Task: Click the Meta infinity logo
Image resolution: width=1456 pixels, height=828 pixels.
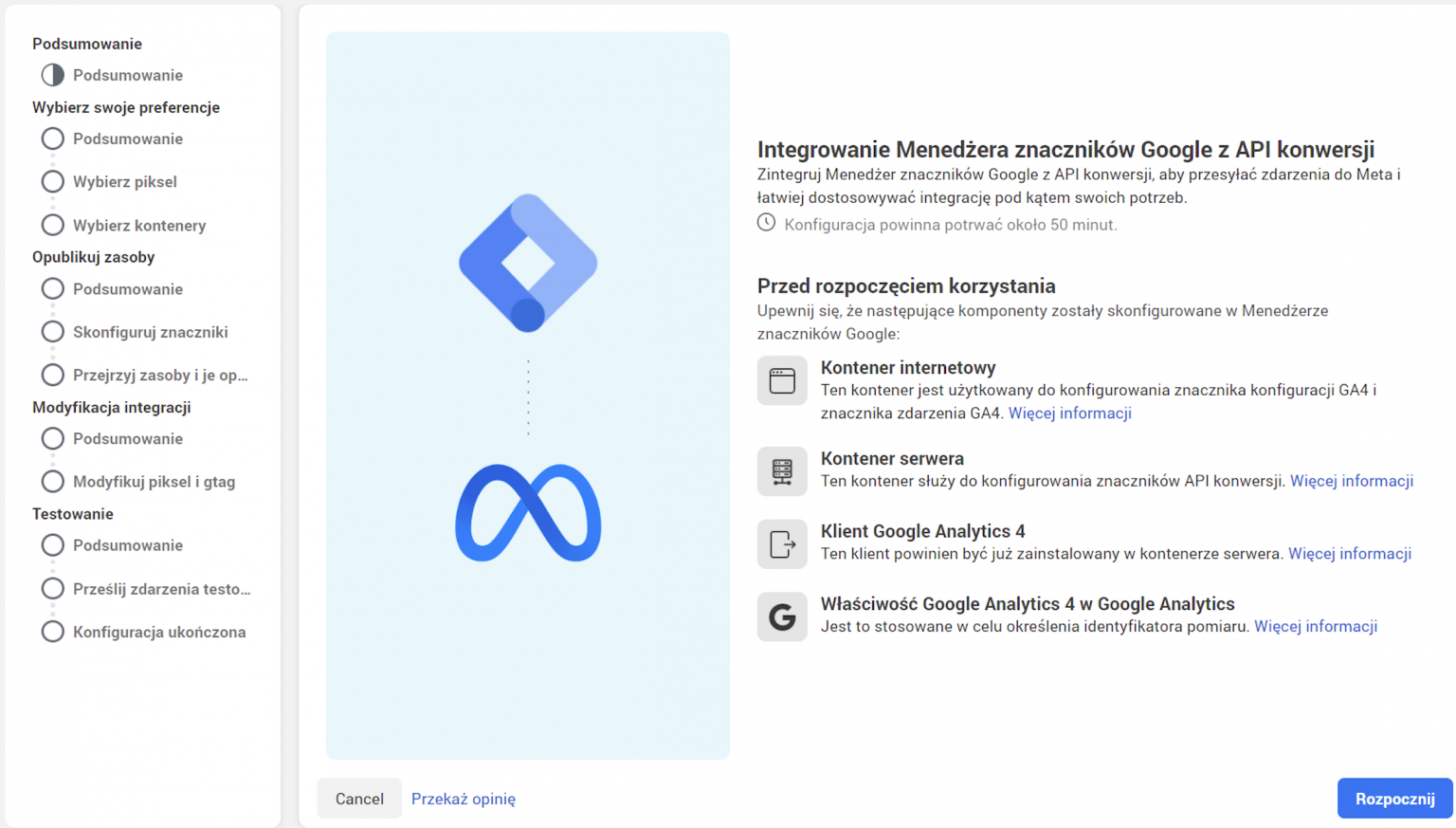Action: tap(528, 513)
